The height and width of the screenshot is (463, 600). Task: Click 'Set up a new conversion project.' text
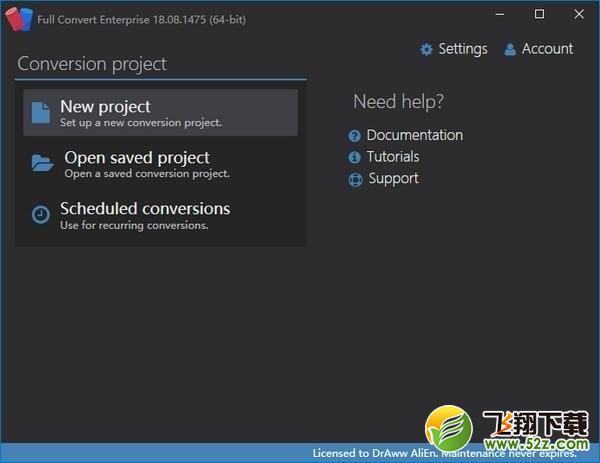point(141,123)
